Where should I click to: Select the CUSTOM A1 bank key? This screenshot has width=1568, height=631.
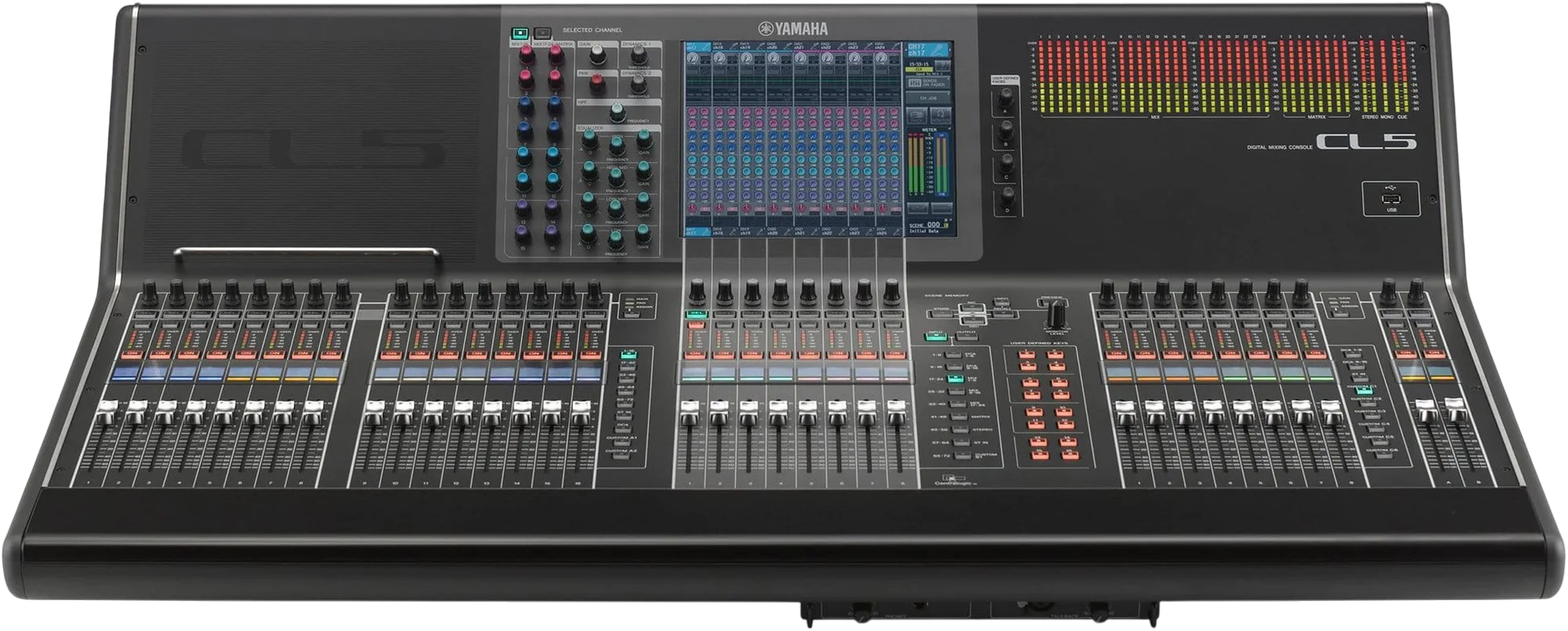pos(621,443)
